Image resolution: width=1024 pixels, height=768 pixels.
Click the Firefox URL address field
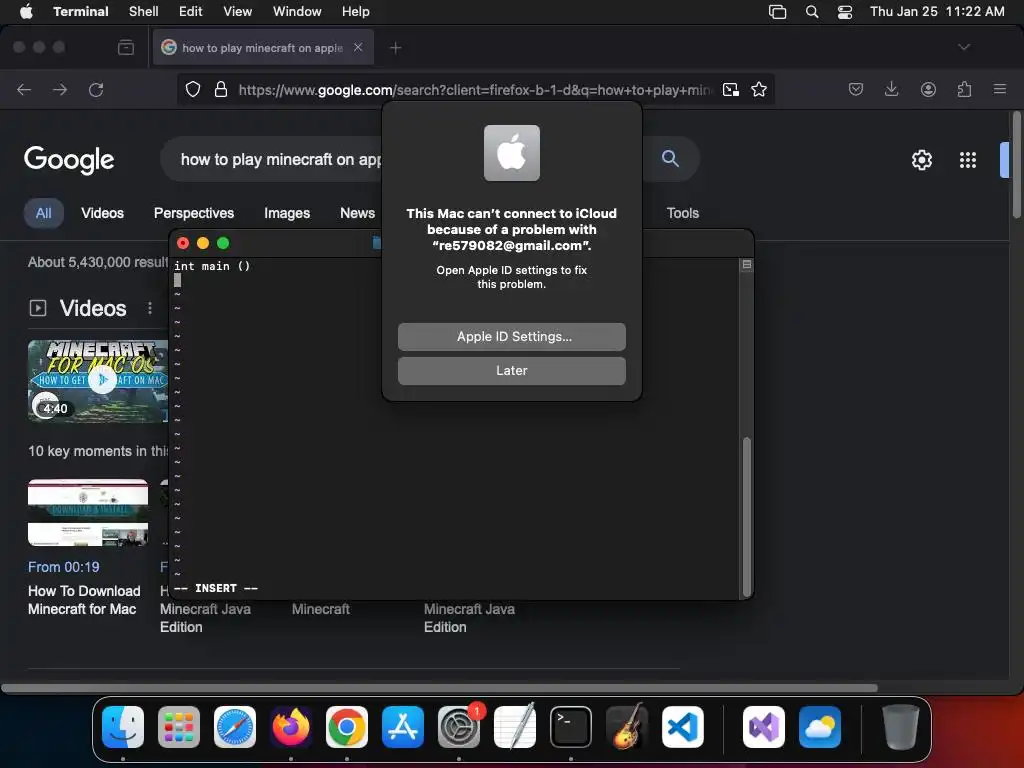[x=475, y=89]
